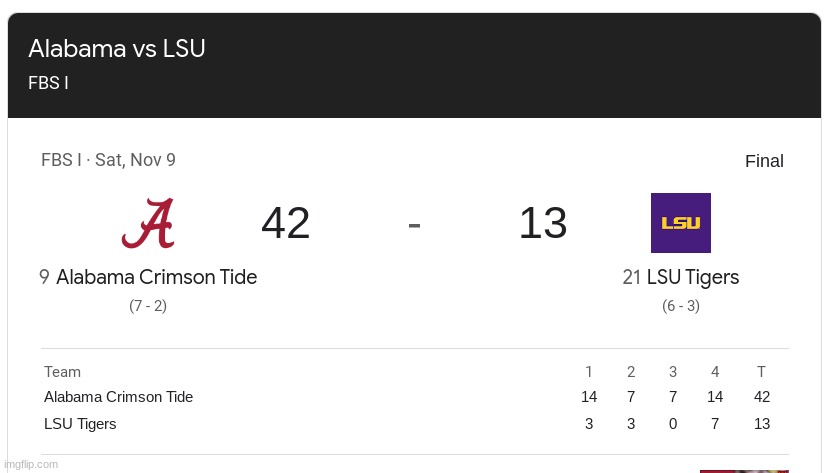
Task: Click LSU's large score of 13
Action: 543,223
